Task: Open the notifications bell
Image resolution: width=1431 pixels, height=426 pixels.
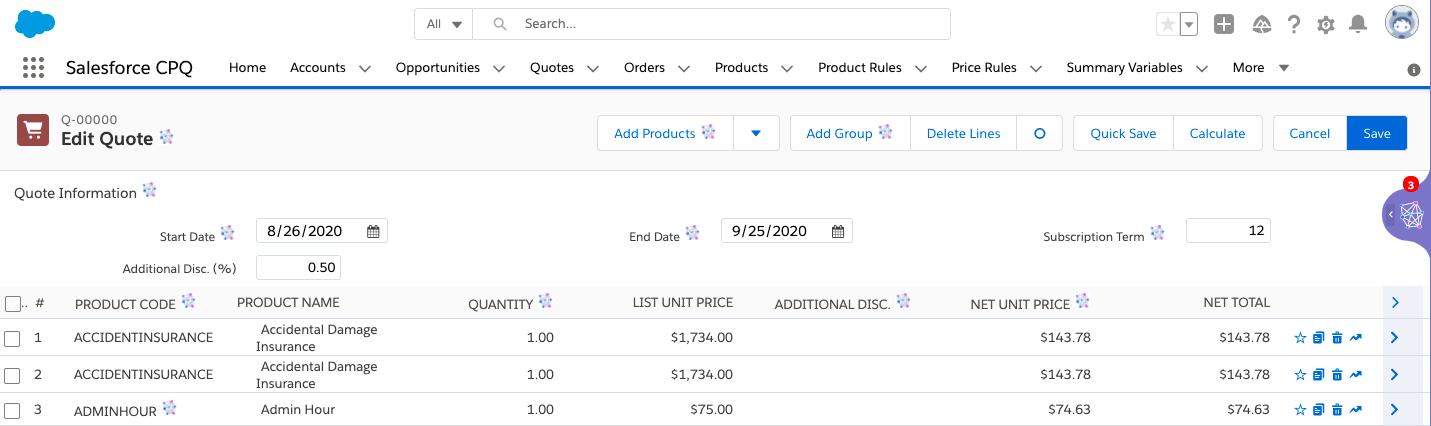Action: click(1357, 24)
